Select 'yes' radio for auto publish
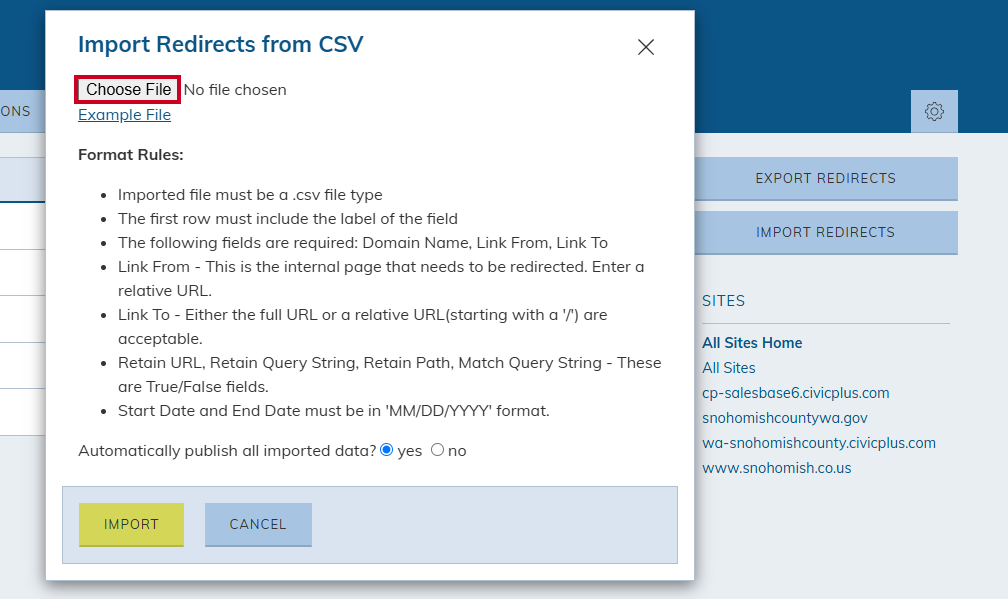The image size is (1008, 599). point(386,450)
